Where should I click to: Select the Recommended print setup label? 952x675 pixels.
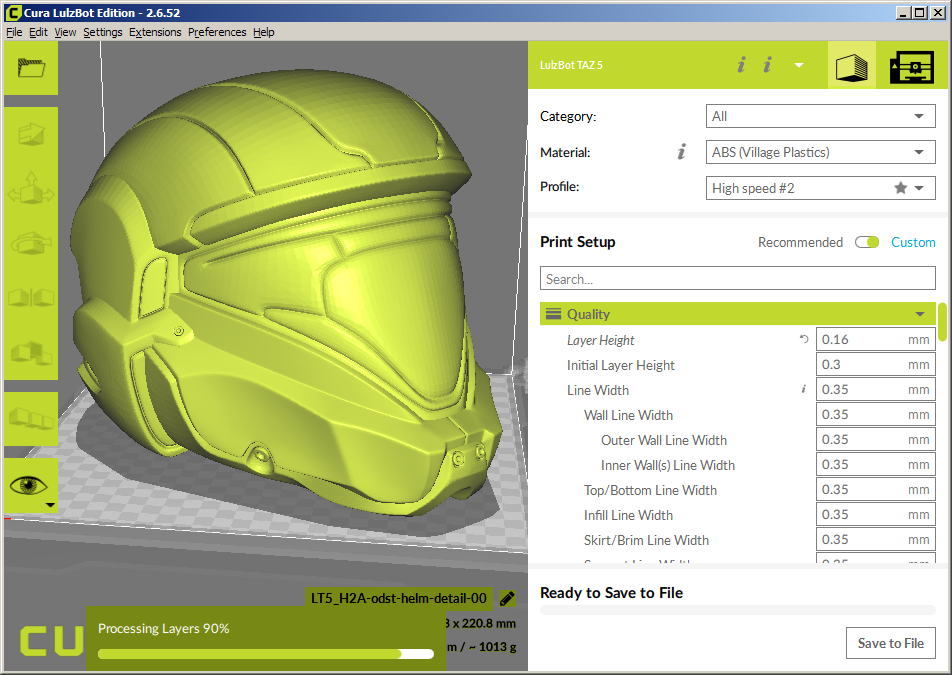[x=800, y=242]
